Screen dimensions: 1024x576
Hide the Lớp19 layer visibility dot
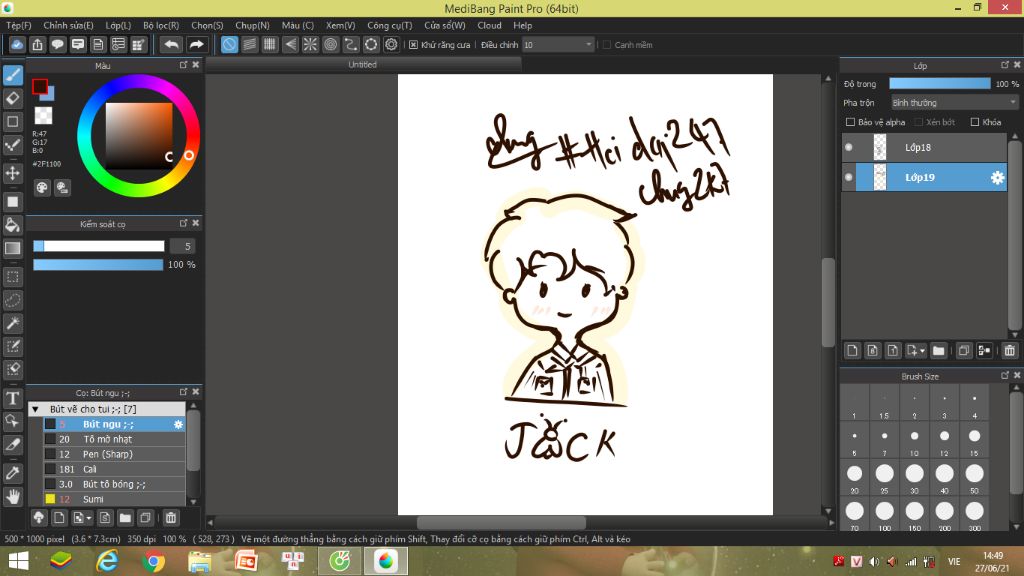848,177
